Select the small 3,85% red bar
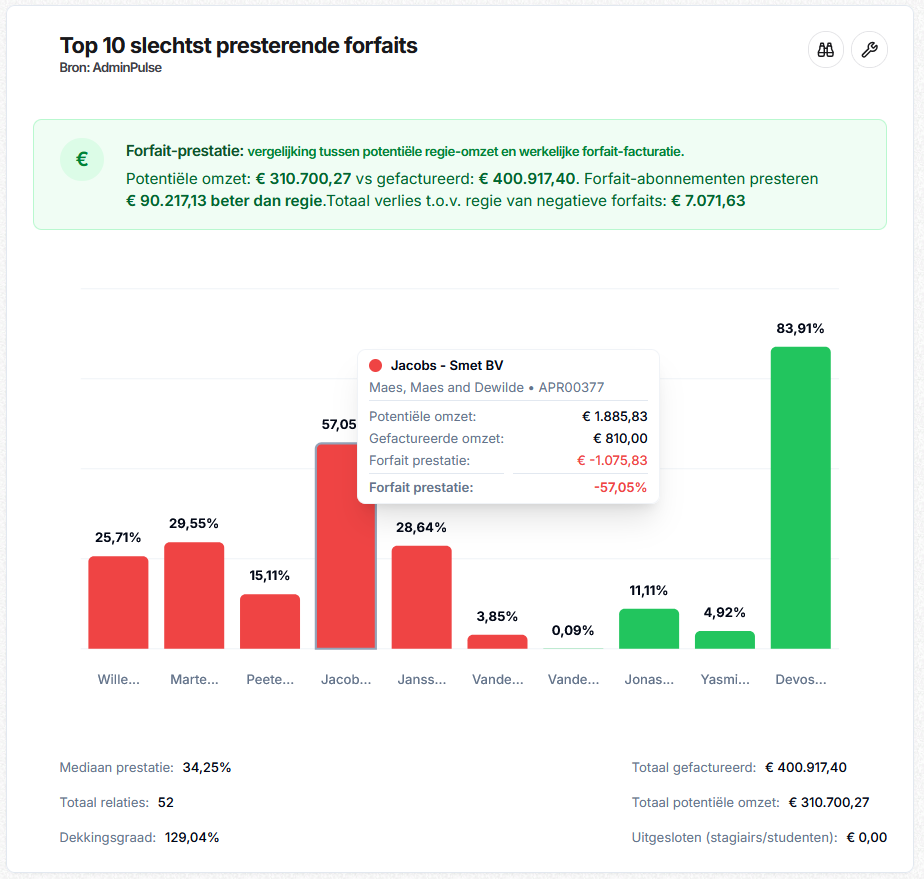The height and width of the screenshot is (879, 924). (x=497, y=642)
